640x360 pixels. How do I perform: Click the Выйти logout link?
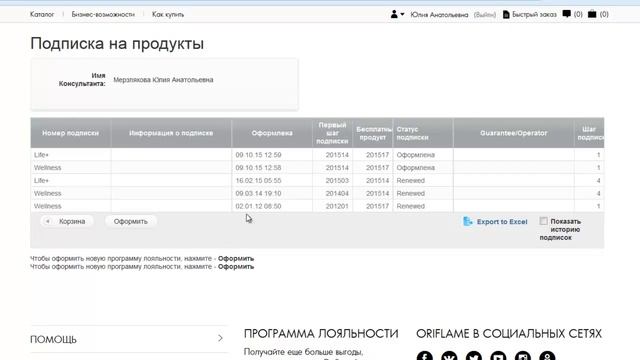[x=484, y=15]
